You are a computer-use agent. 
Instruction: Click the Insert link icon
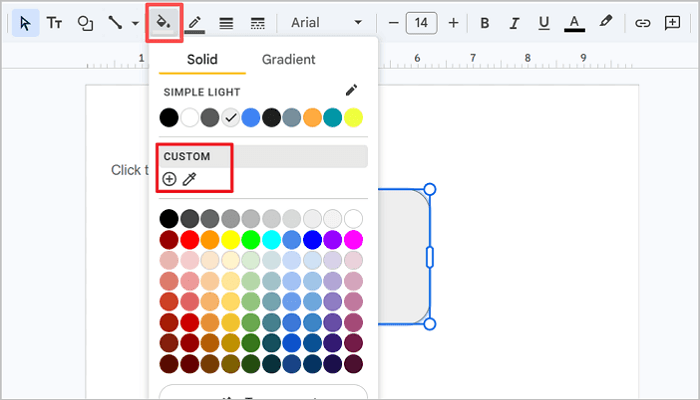[642, 23]
